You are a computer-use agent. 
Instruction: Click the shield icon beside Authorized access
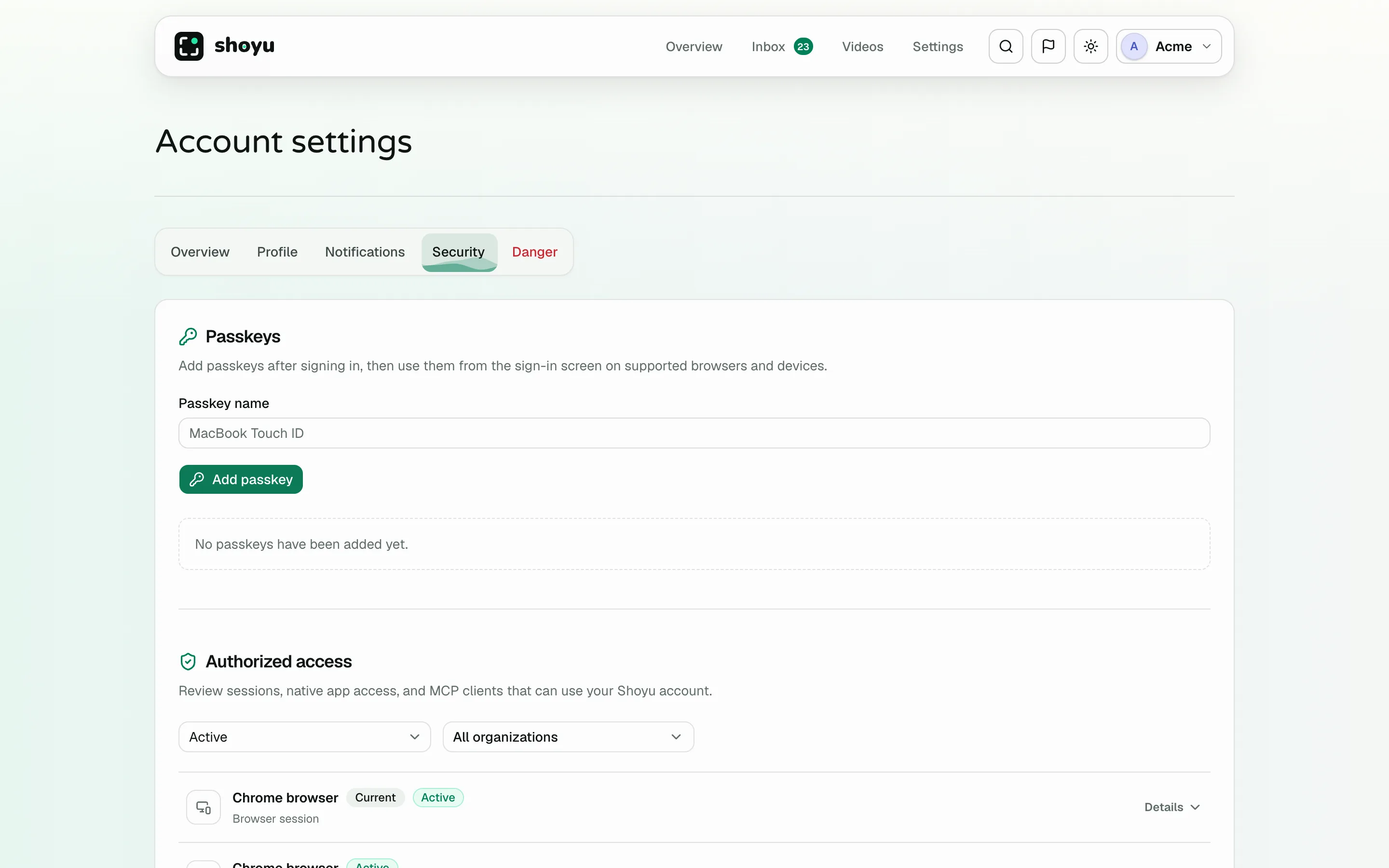point(188,661)
